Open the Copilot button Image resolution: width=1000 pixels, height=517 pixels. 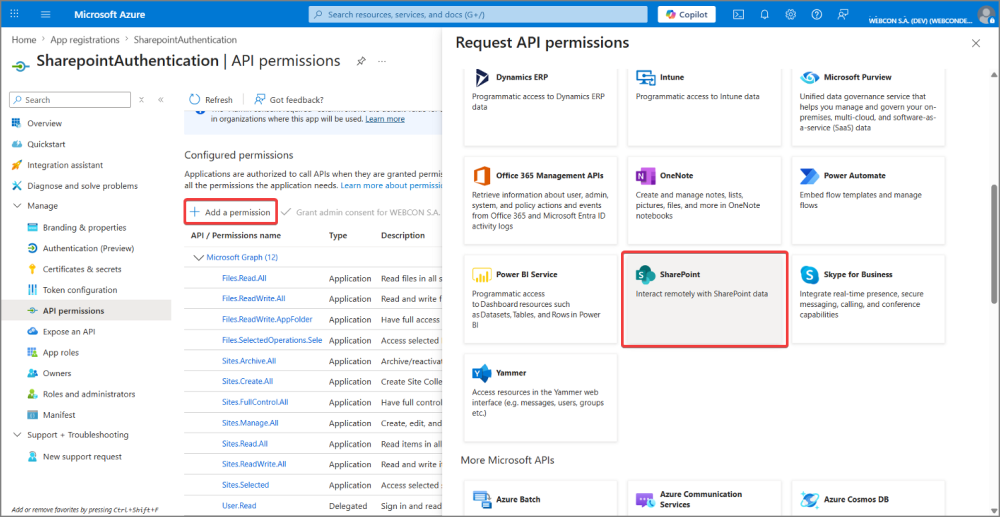click(686, 15)
